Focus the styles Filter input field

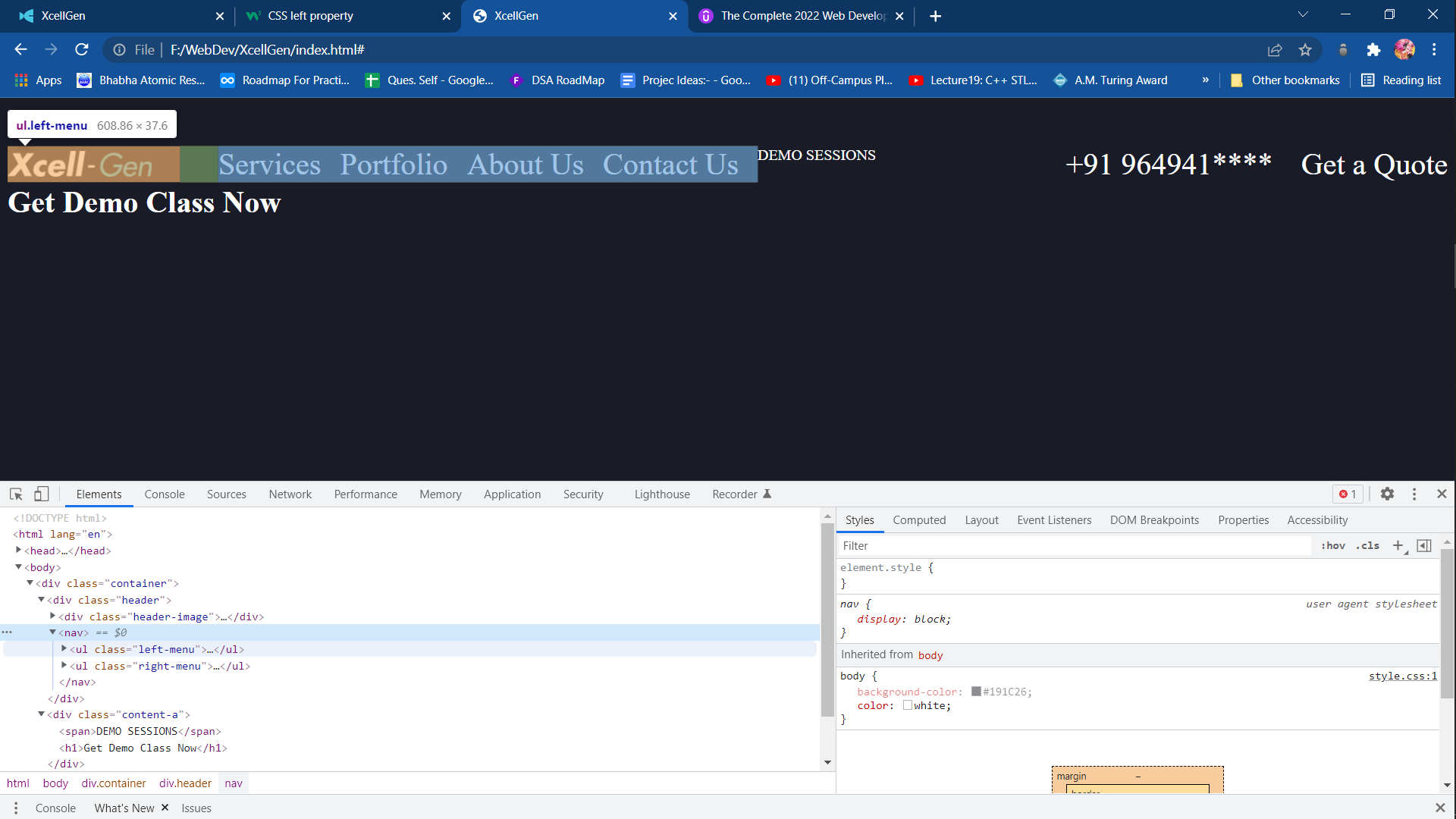pyautogui.click(x=1074, y=545)
